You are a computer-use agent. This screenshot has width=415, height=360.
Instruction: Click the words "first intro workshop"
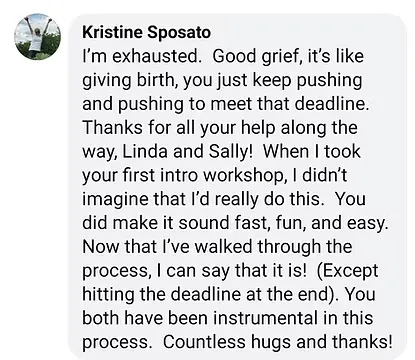(x=201, y=175)
